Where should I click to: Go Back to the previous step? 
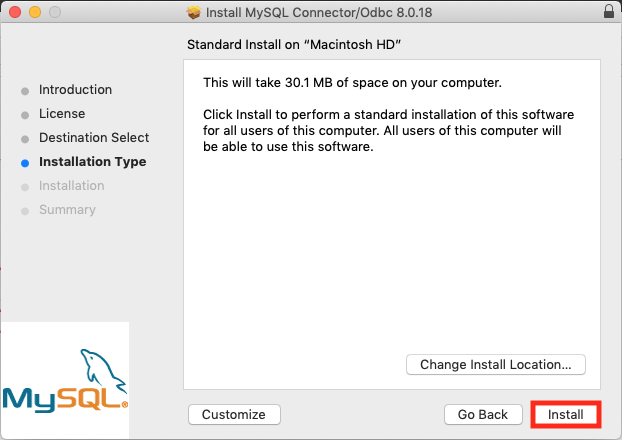[x=483, y=415]
